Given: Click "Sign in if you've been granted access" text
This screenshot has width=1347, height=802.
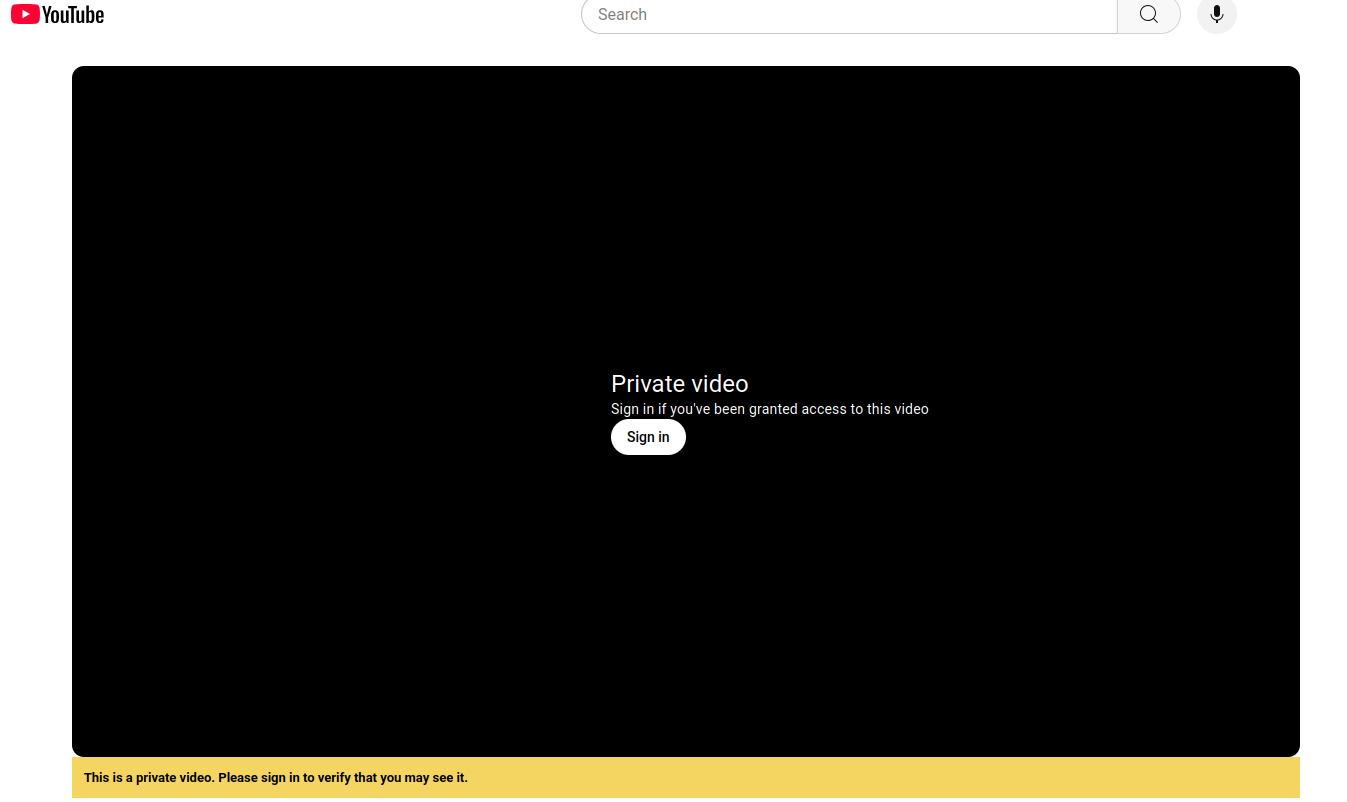Looking at the screenshot, I should coord(770,409).
